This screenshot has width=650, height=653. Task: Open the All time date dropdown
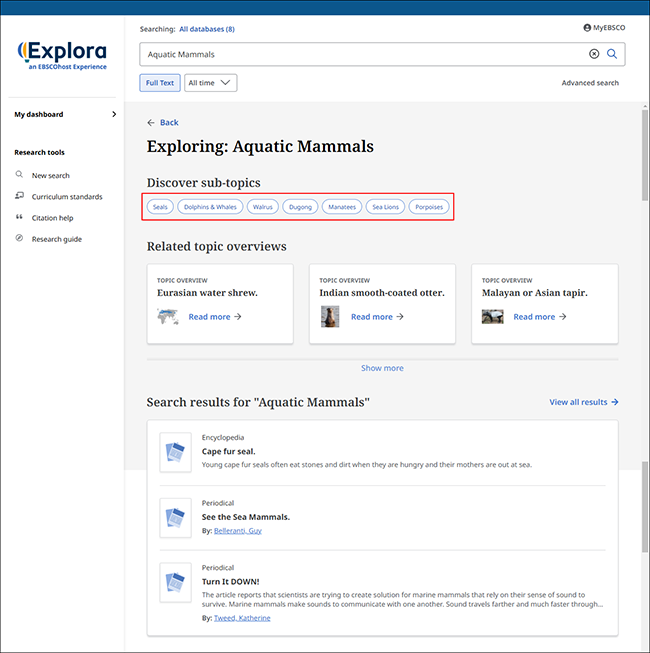coord(211,83)
